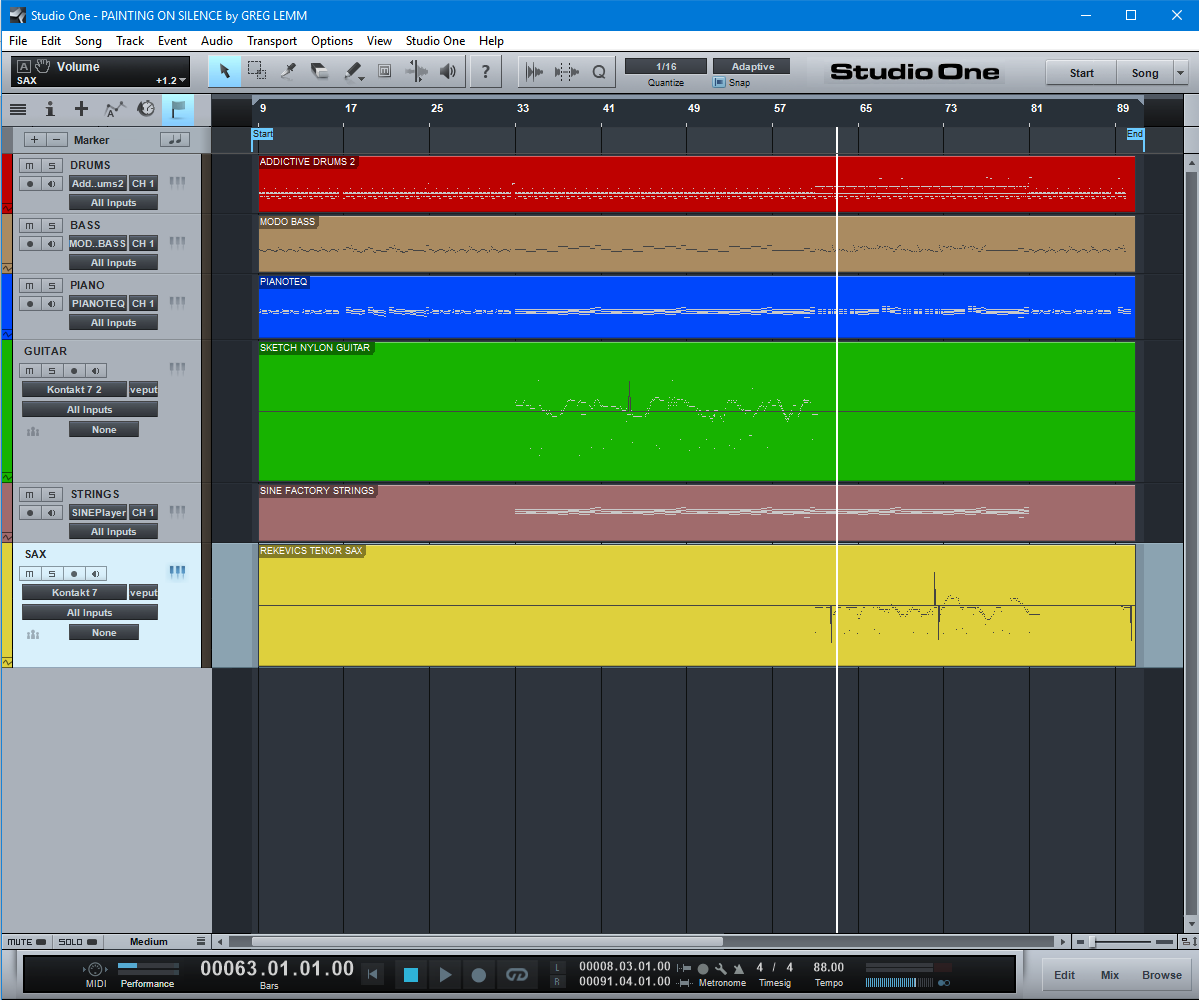Click the MIDI connector icon in transport
This screenshot has width=1199, height=1000.
click(95, 969)
